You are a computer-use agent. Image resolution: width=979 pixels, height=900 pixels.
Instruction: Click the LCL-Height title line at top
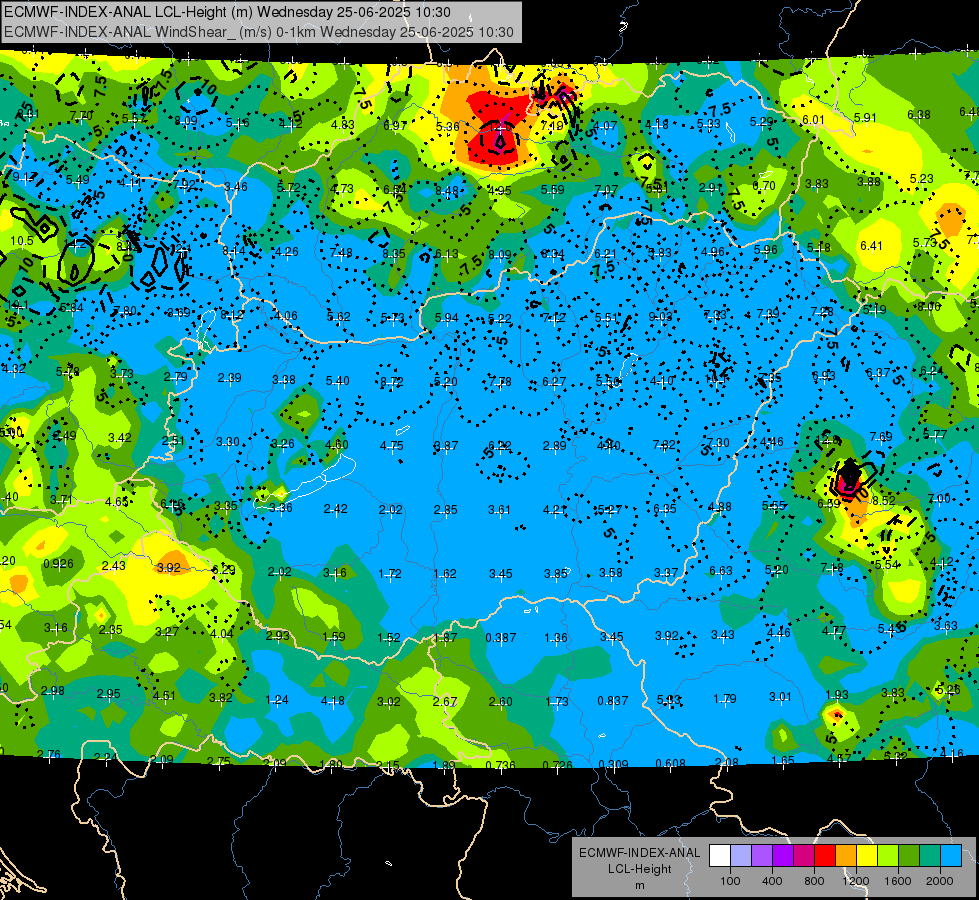[x=227, y=12]
